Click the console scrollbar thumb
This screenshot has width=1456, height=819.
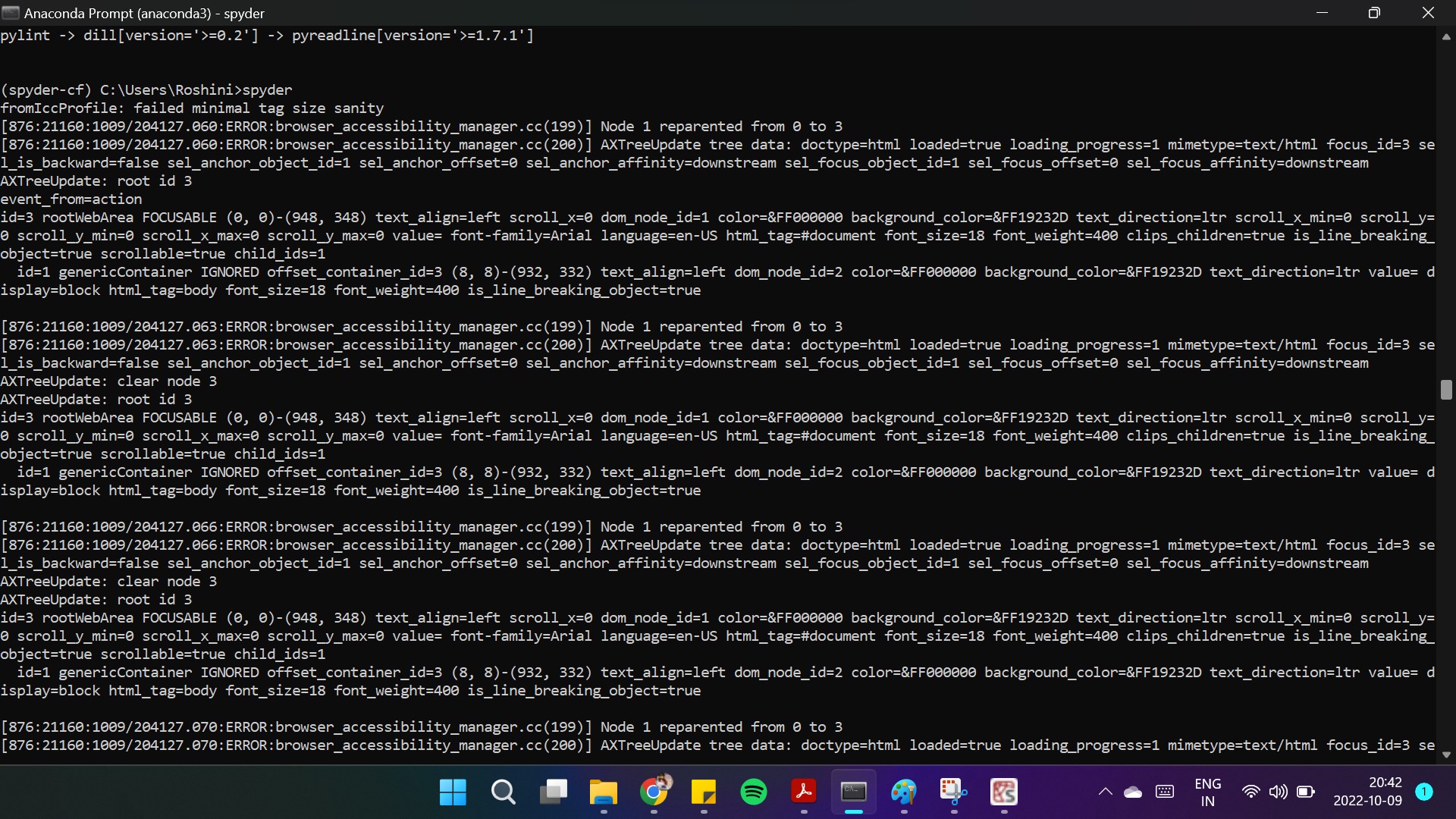[1447, 390]
